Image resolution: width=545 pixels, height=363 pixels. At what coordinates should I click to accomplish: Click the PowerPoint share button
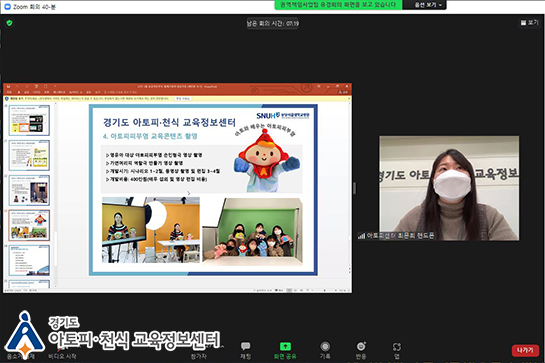[343, 92]
